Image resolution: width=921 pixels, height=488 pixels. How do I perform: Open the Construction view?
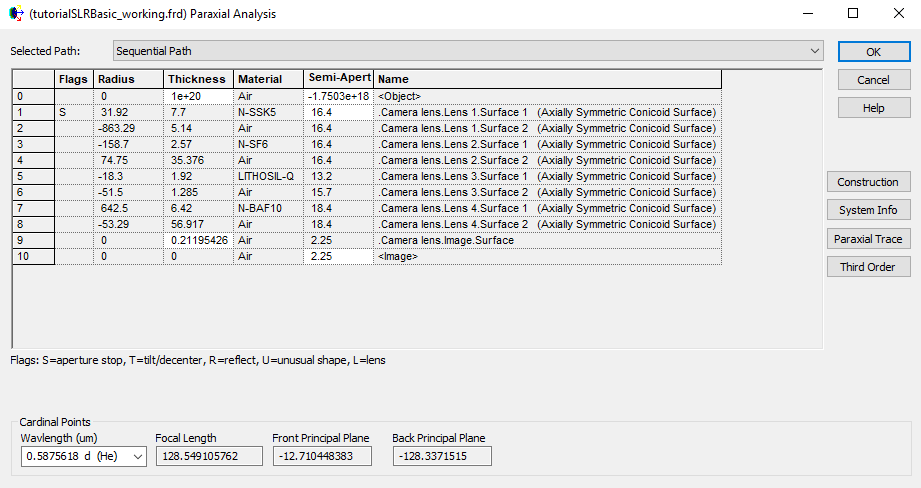click(867, 182)
